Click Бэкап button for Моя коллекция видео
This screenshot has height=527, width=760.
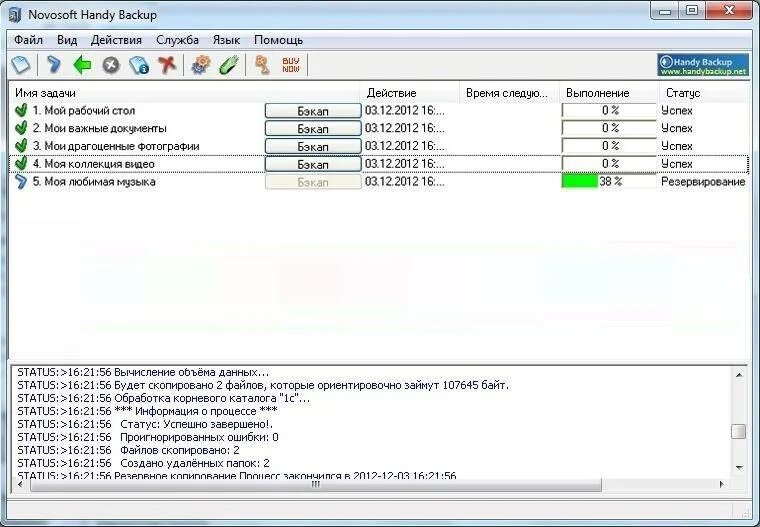(313, 164)
